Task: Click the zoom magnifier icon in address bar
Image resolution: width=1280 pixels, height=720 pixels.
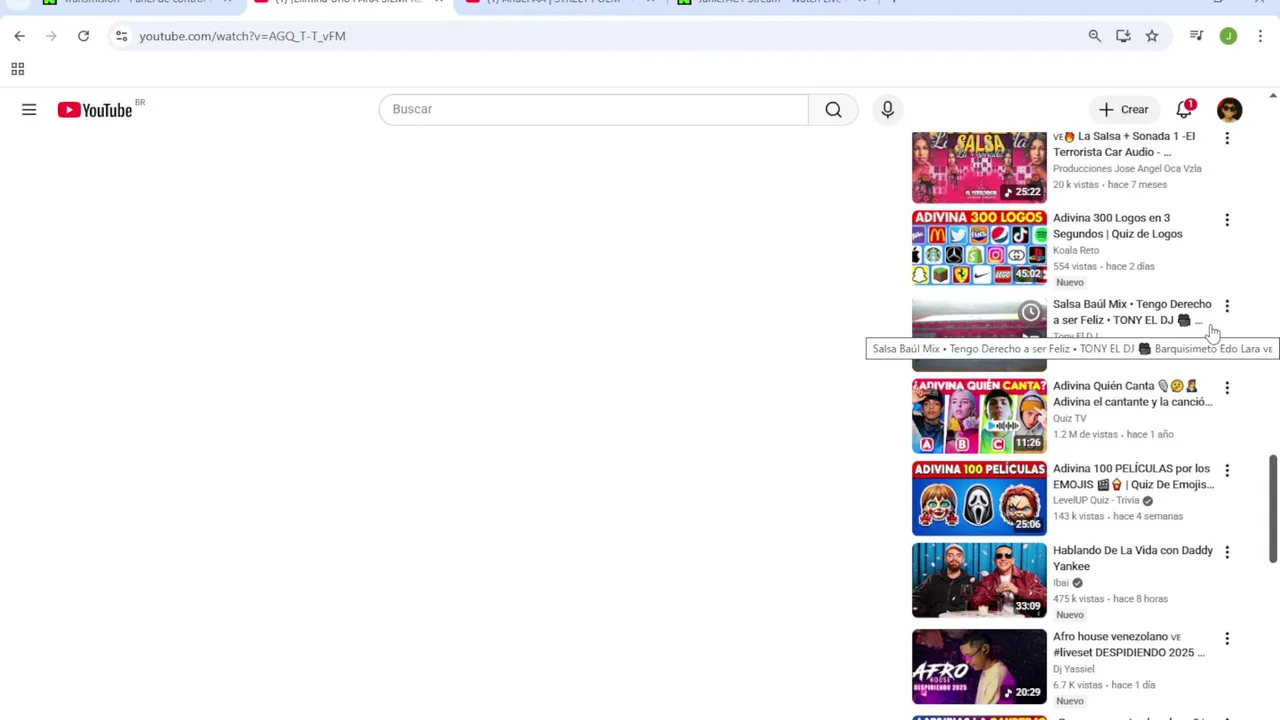Action: 1094,36
